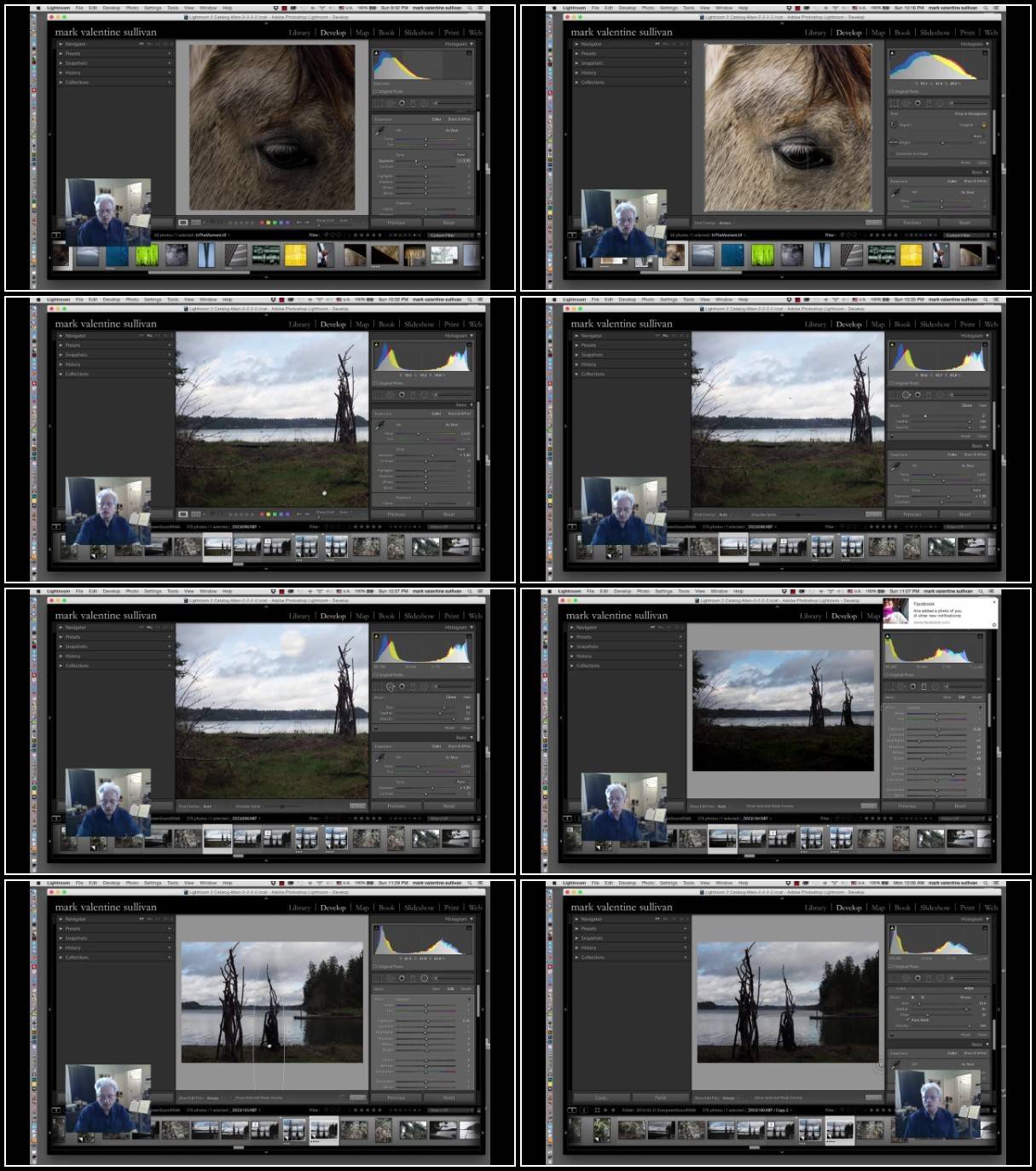Click Done below the bright horse-eye photo

tap(873, 223)
